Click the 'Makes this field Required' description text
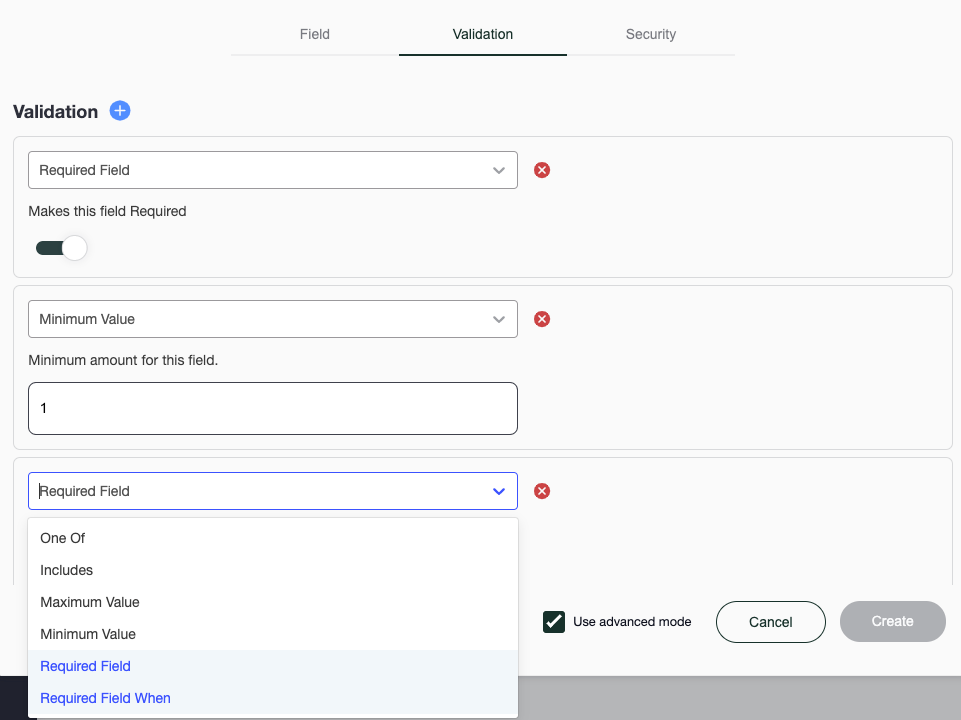 point(107,211)
